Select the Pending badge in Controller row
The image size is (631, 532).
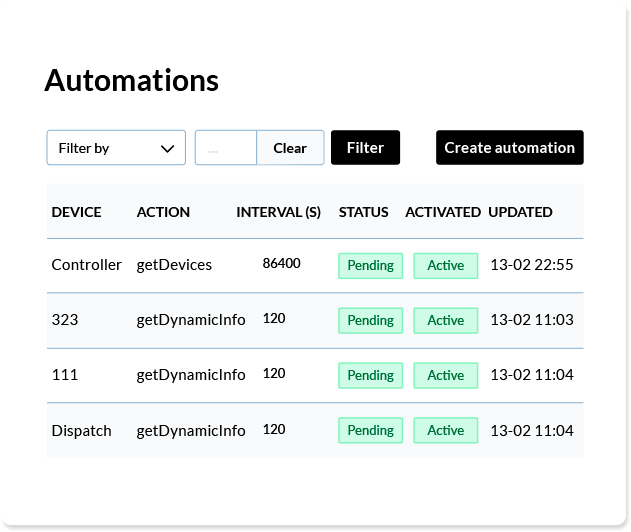tap(371, 266)
